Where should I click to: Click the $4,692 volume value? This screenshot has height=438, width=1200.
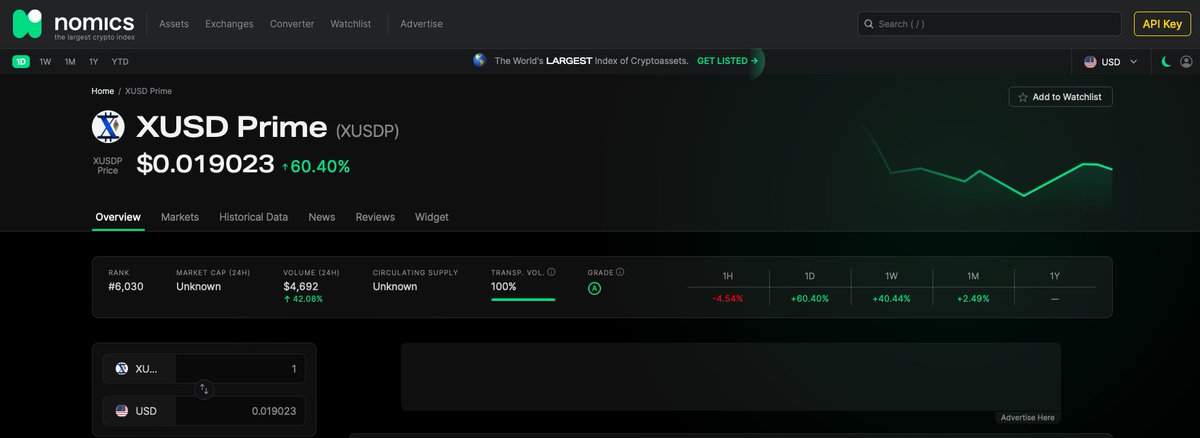[x=300, y=287]
